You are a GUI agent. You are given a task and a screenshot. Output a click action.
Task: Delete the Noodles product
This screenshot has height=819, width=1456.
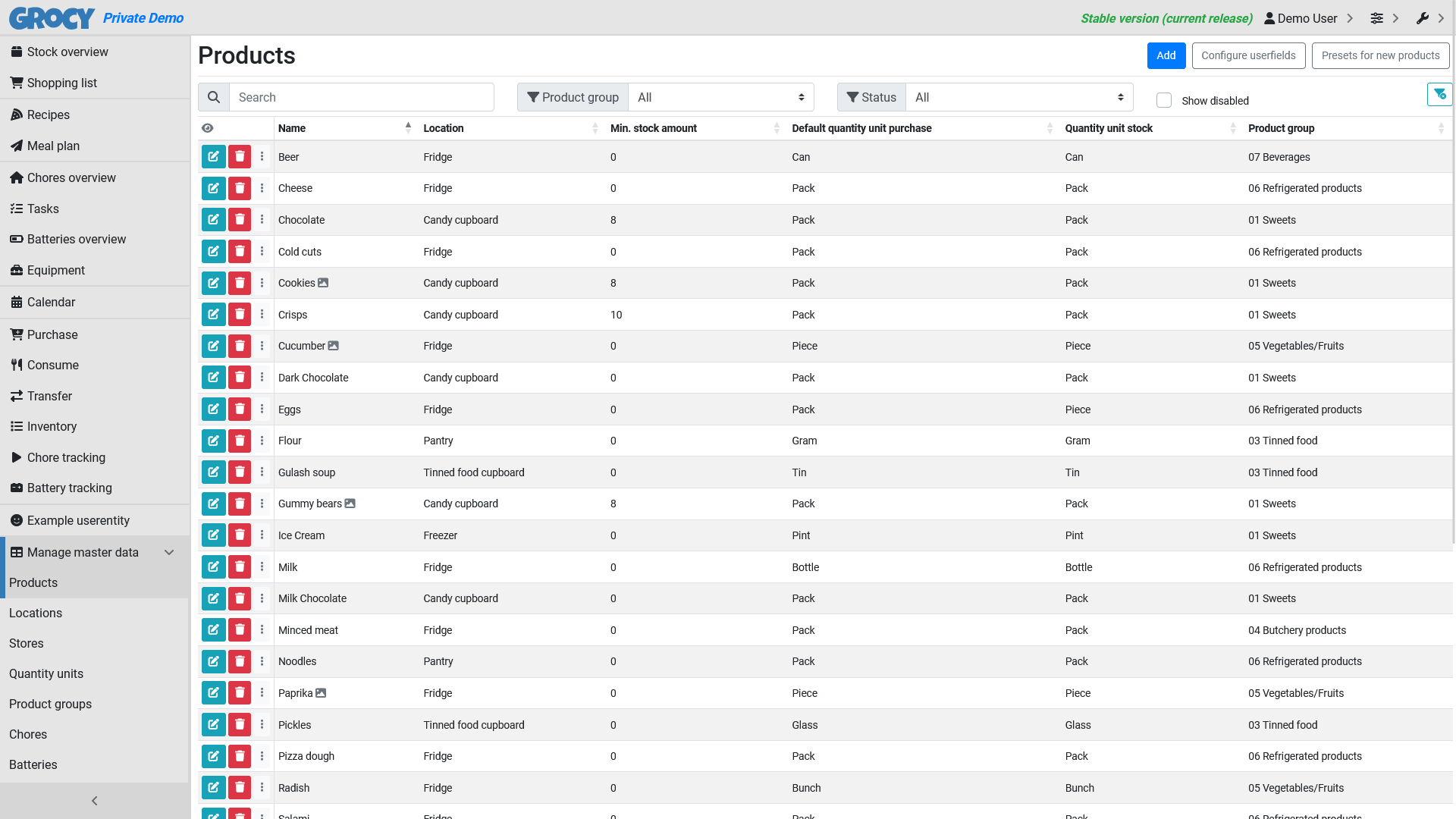point(240,661)
